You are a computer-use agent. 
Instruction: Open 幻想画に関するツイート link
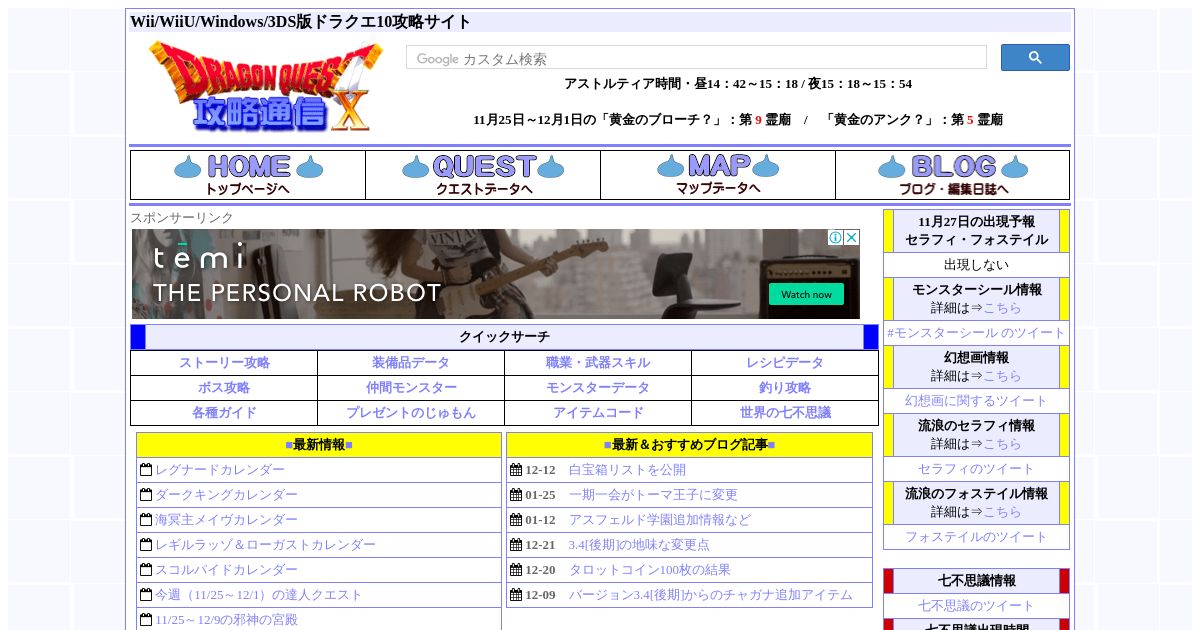(976, 401)
